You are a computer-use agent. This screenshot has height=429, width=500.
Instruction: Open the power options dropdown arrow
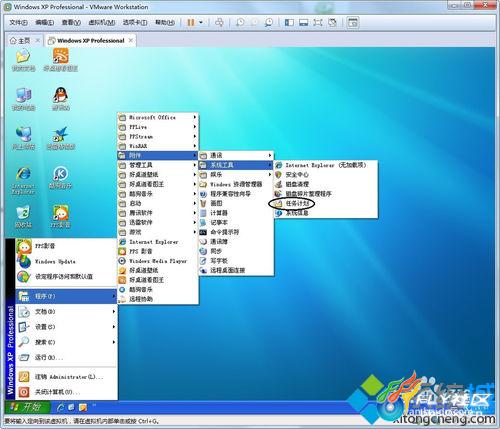201,23
